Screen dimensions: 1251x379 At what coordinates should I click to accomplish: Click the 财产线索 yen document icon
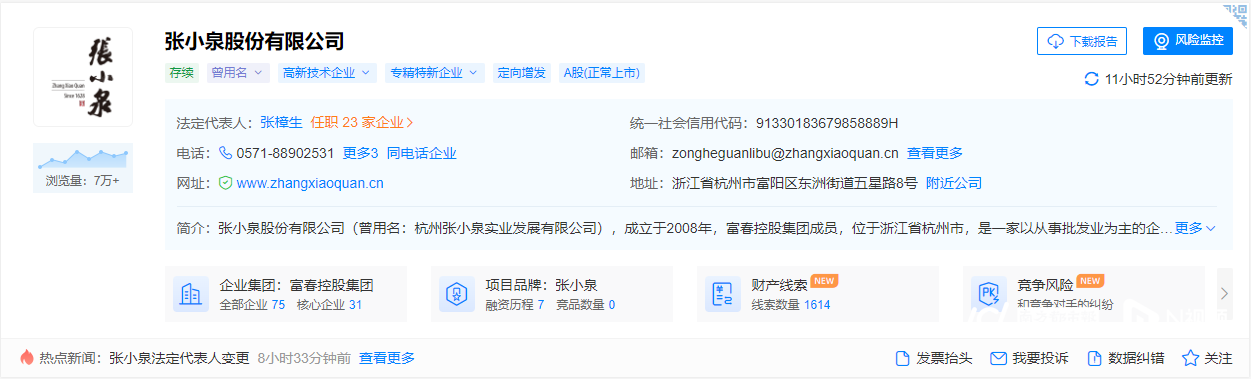pyautogui.click(x=723, y=294)
